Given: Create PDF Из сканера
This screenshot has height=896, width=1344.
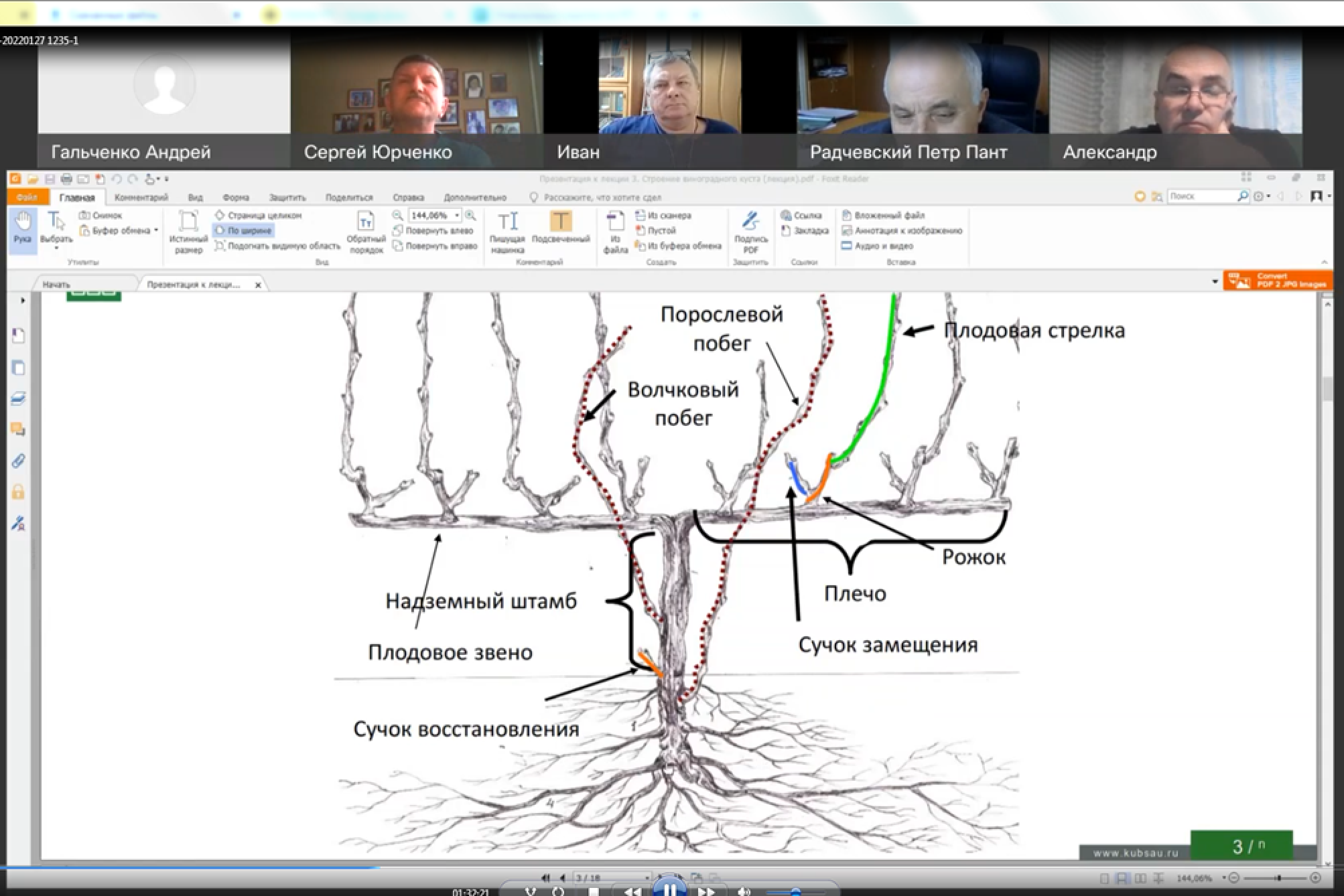Looking at the screenshot, I should tap(663, 216).
